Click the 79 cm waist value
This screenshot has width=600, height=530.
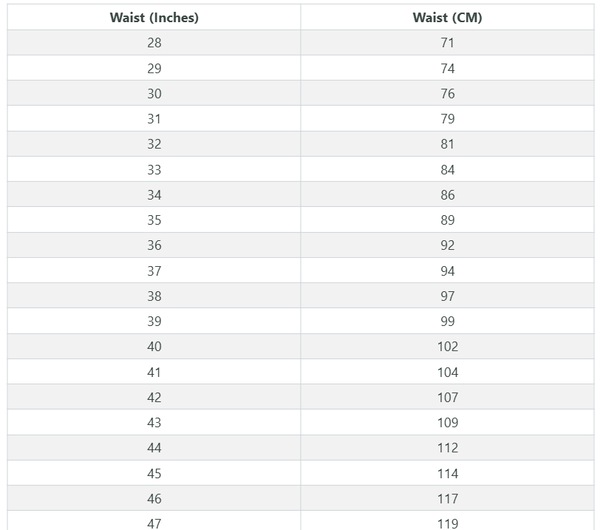click(447, 119)
